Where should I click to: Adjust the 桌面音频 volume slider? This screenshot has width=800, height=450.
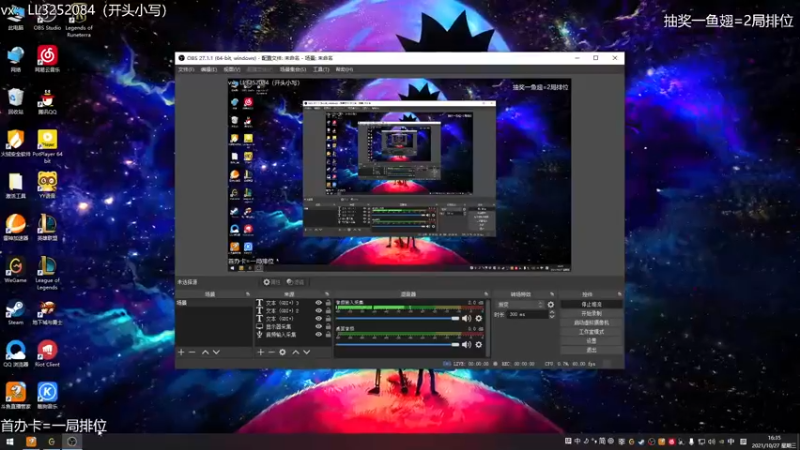[x=398, y=345]
